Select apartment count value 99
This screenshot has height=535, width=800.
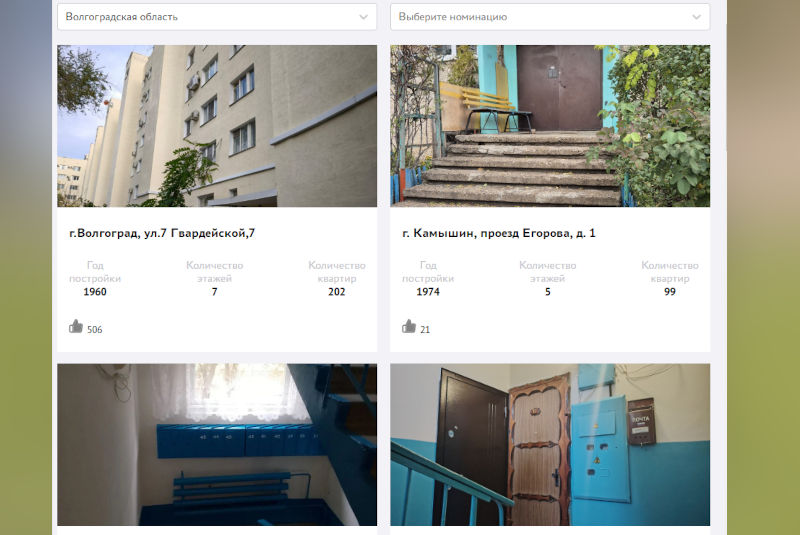(670, 292)
